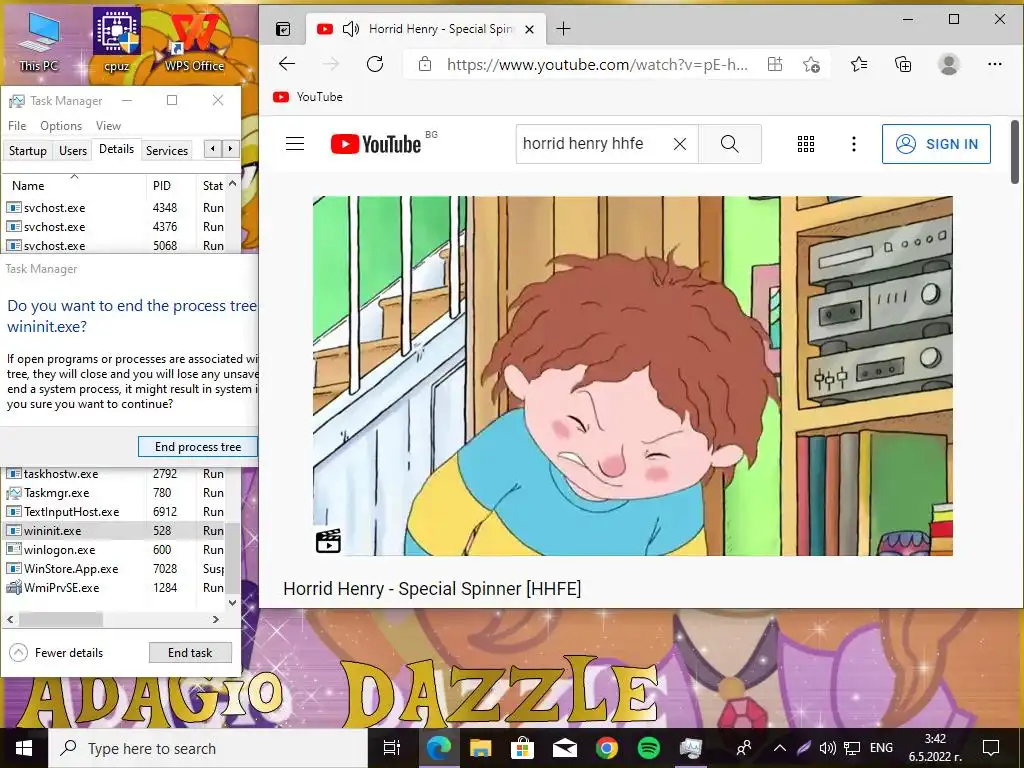The height and width of the screenshot is (768, 1024).
Task: Open Task Manager View menu
Action: [x=108, y=125]
